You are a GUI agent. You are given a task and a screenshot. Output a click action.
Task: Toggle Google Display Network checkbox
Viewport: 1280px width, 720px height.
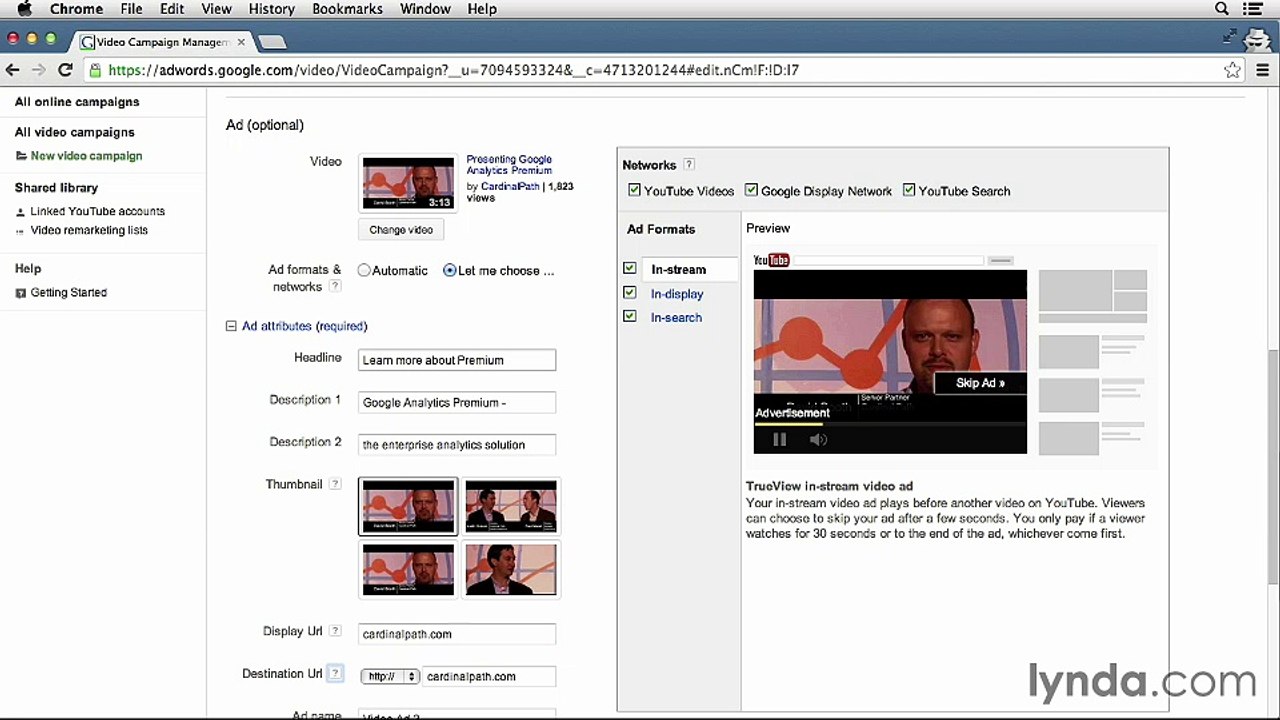tap(751, 190)
